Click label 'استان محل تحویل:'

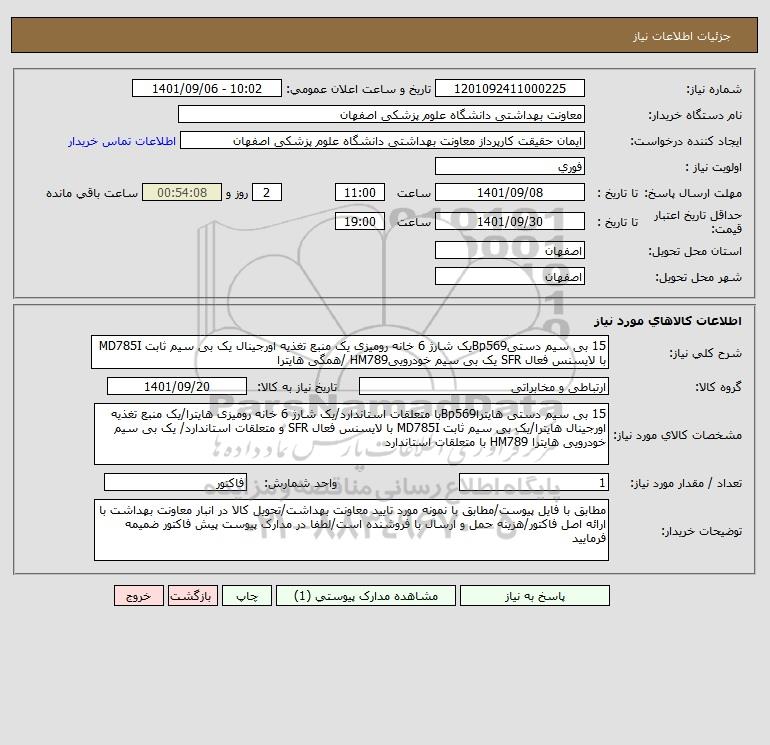pos(695,251)
